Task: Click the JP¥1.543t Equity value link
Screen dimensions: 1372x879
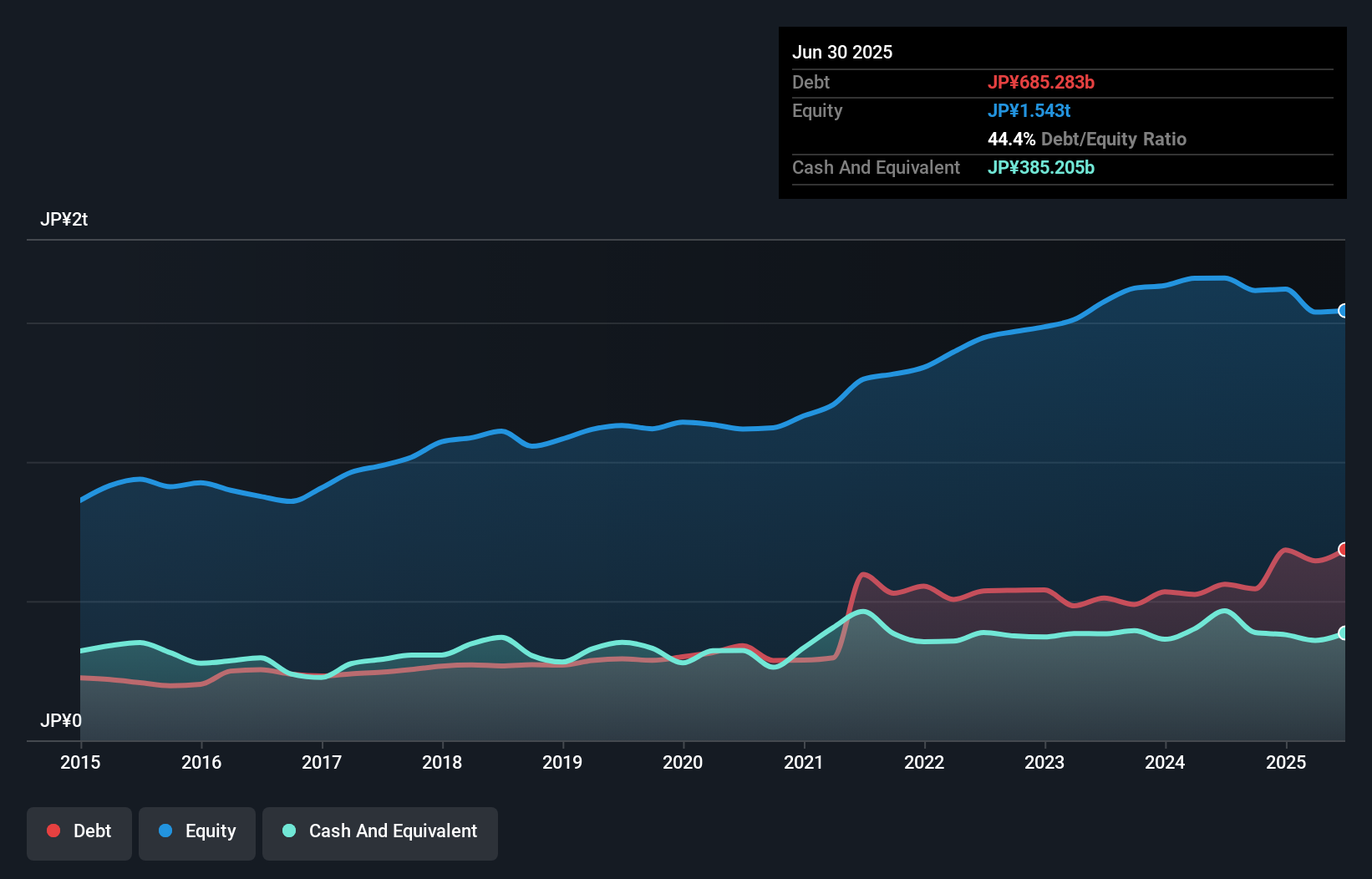Action: (x=1029, y=110)
